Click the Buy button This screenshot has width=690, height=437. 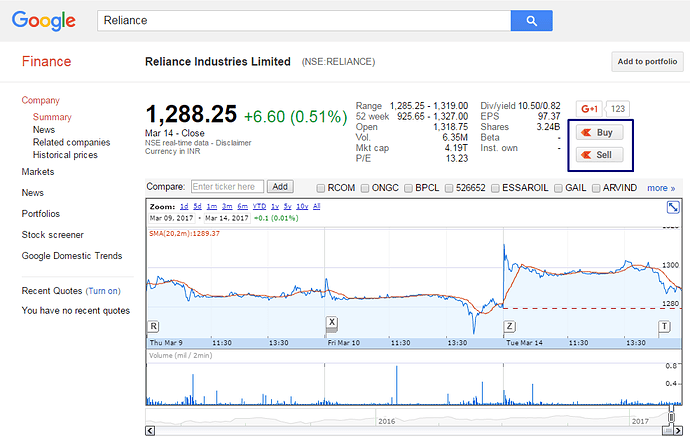click(x=599, y=132)
